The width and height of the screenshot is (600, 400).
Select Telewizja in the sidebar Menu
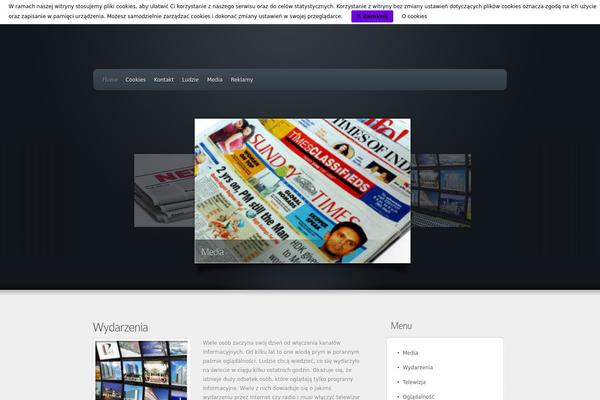(414, 382)
